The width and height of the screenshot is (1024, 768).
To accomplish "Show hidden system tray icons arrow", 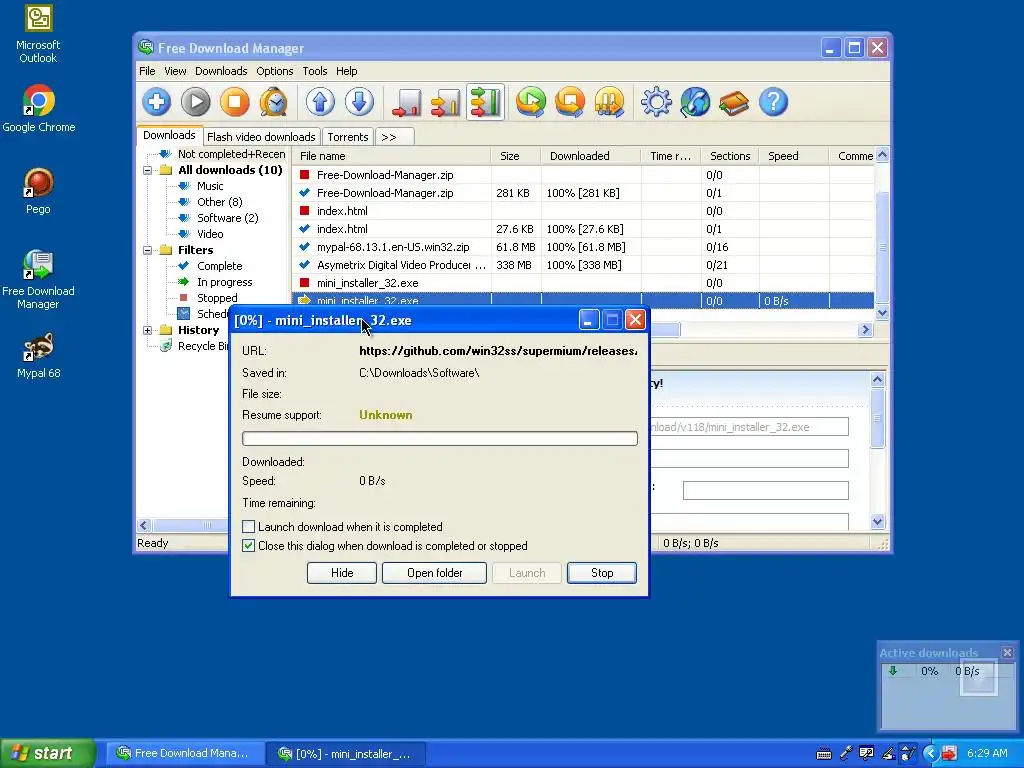I will coord(930,754).
